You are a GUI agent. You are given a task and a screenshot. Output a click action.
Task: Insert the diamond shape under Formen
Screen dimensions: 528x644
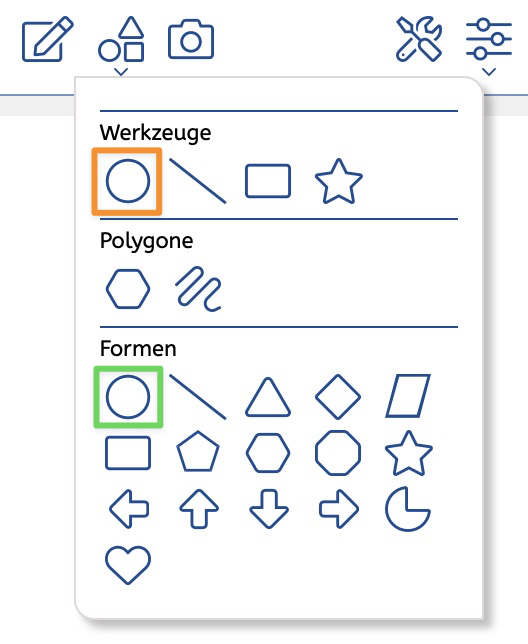[x=338, y=397]
